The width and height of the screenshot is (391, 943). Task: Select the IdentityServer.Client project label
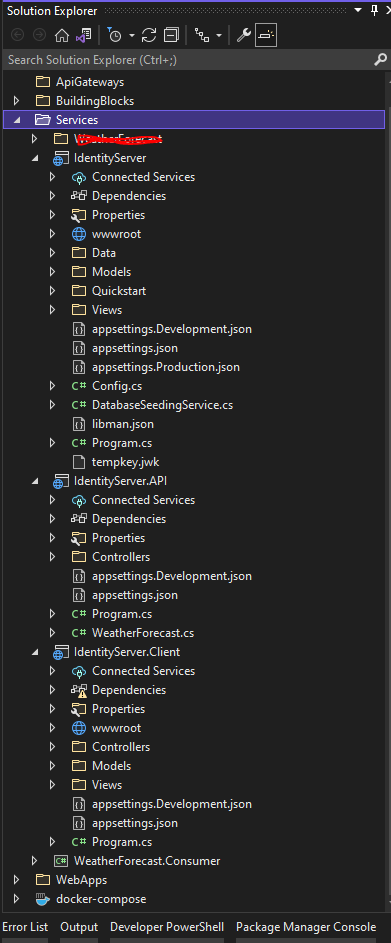pyautogui.click(x=127, y=652)
